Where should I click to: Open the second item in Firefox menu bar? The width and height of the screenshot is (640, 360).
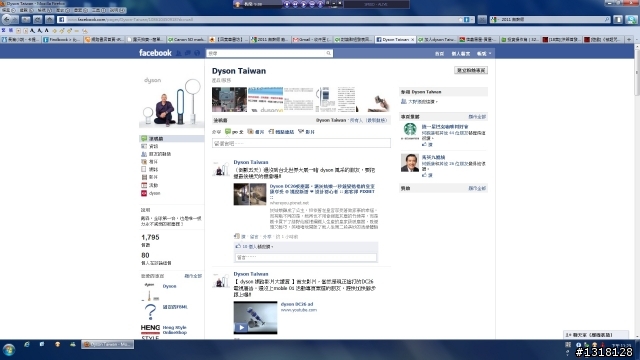27,10
